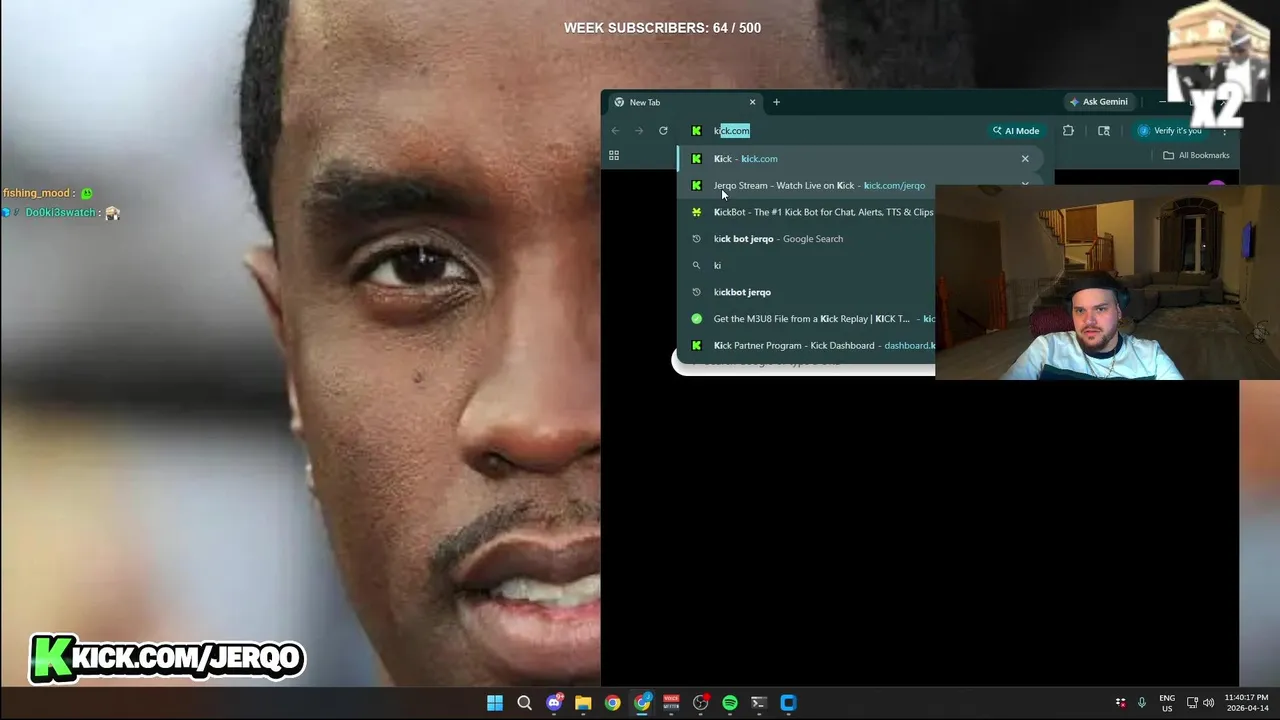1280x720 pixels.
Task: Choose the kickbot jerqo history suggestion
Action: pos(806,292)
